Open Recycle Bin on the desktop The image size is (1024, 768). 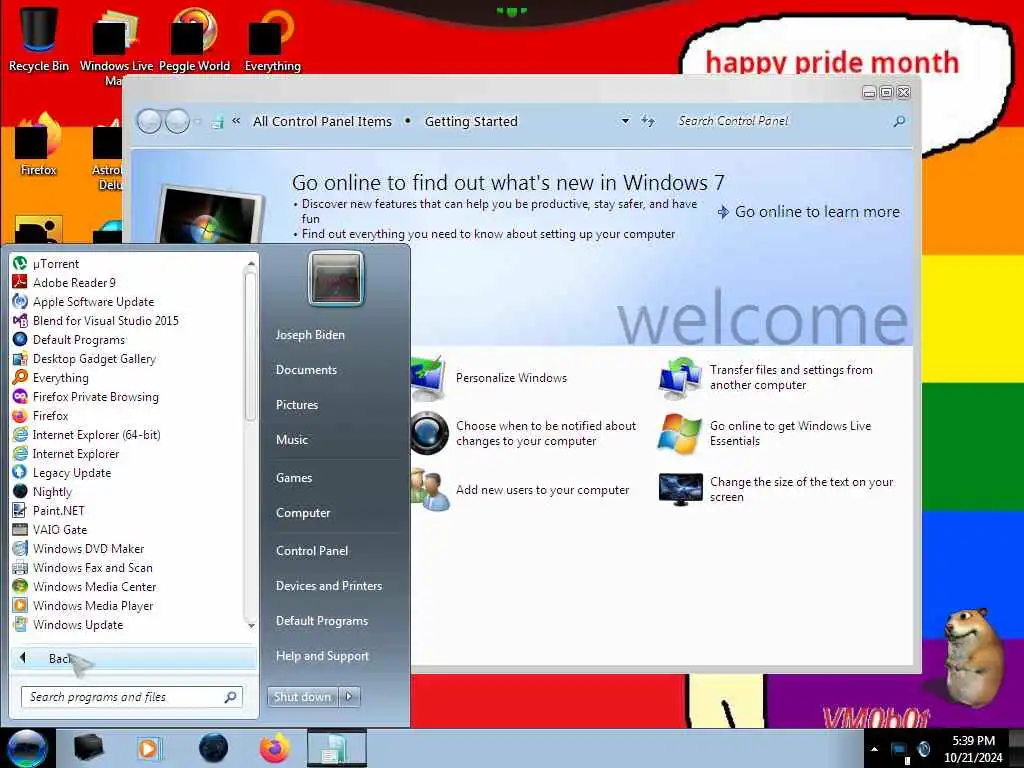point(39,38)
